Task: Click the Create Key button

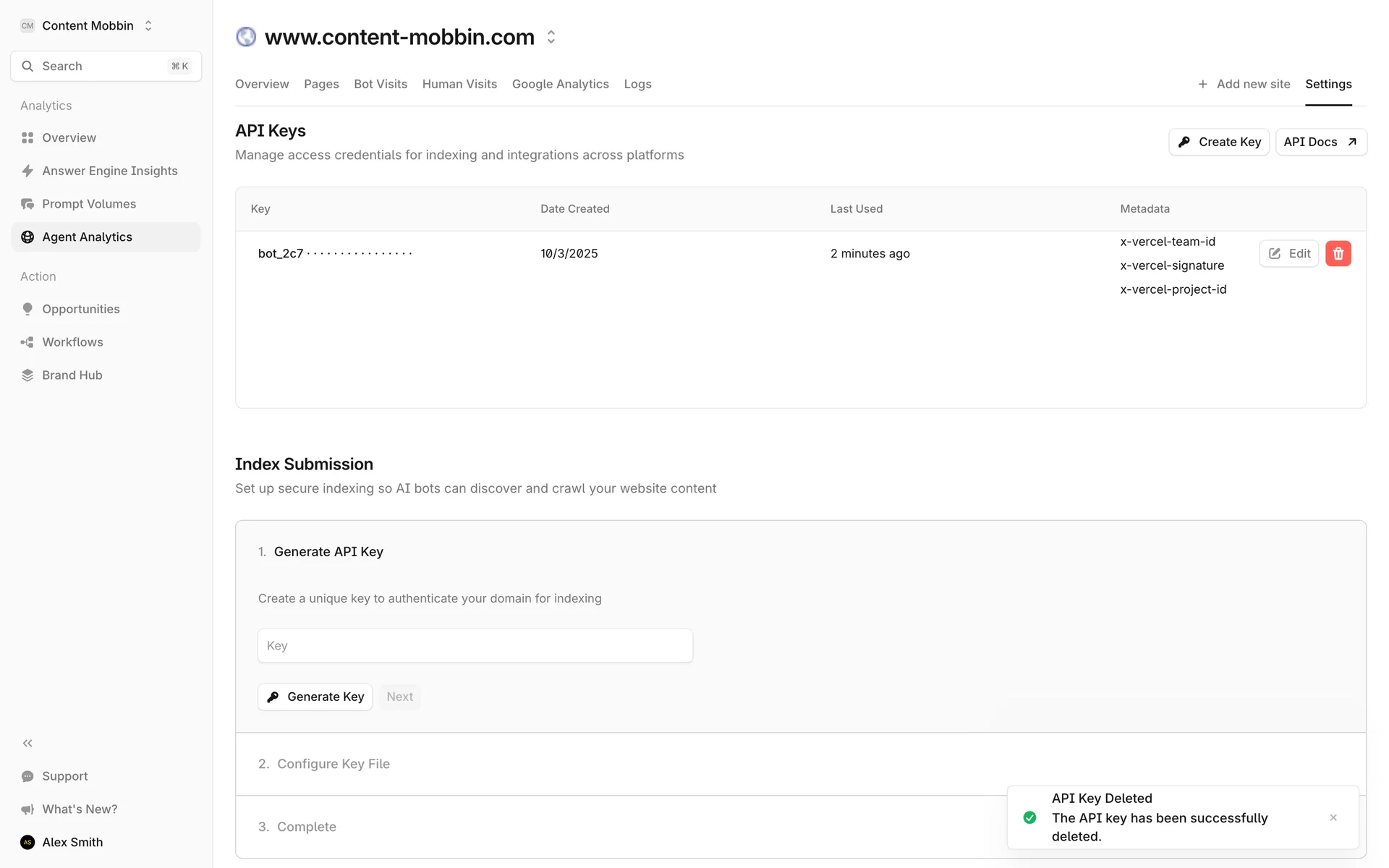Action: (x=1218, y=142)
